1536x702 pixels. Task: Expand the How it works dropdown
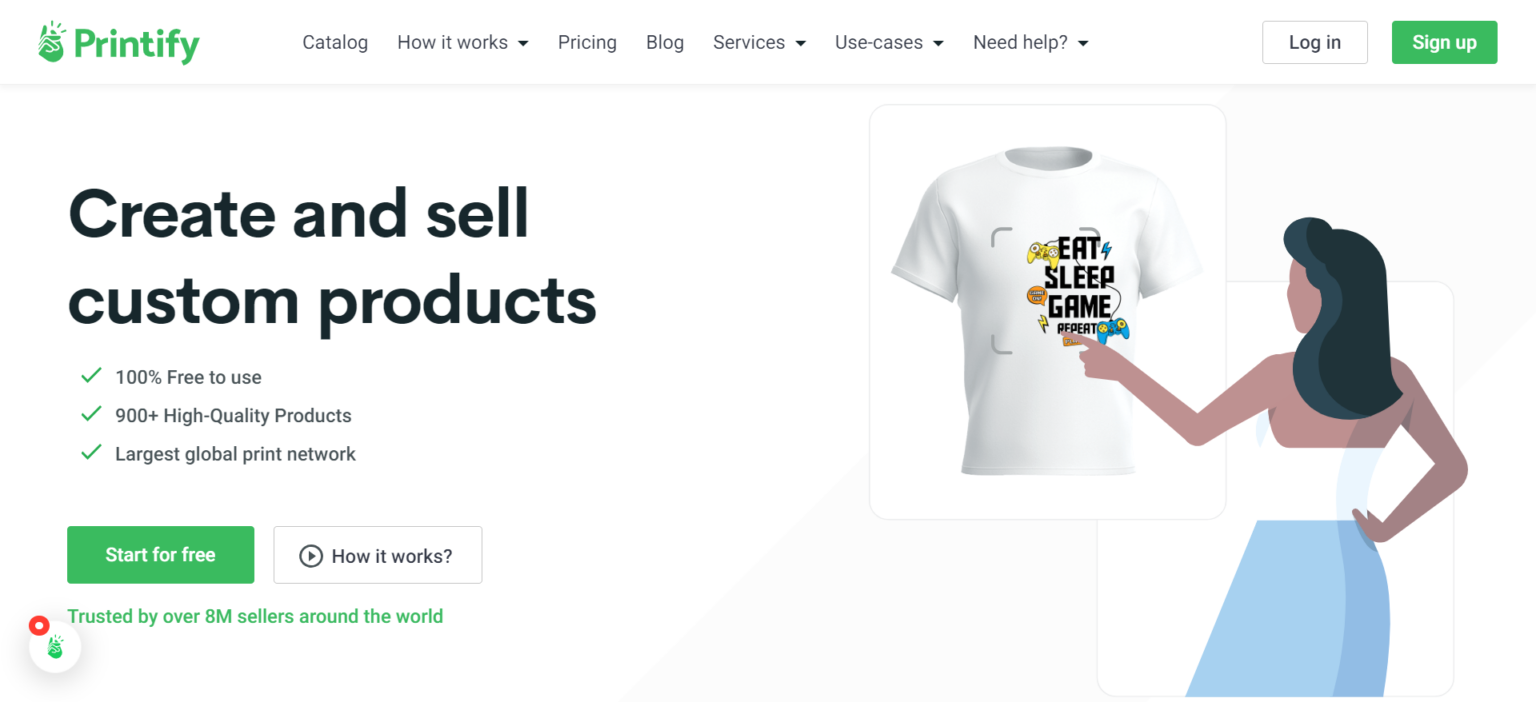(x=462, y=42)
